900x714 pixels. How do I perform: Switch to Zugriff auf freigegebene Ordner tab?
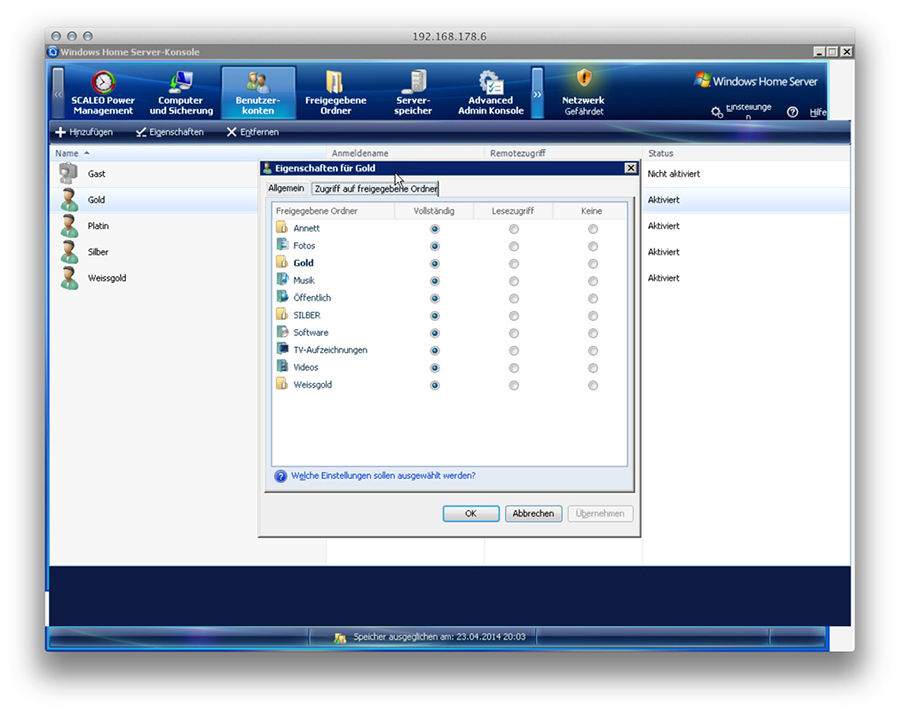coord(375,188)
